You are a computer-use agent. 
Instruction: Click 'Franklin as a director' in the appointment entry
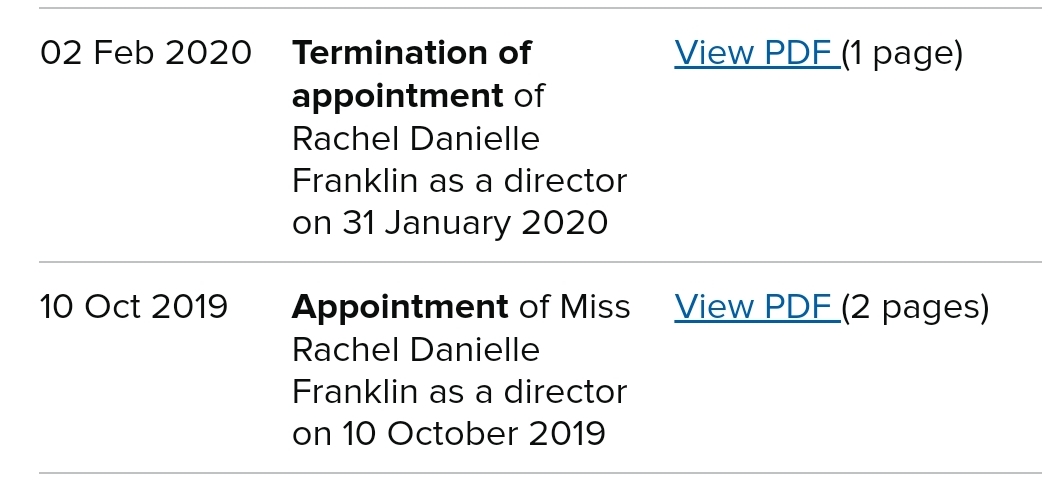click(x=460, y=391)
